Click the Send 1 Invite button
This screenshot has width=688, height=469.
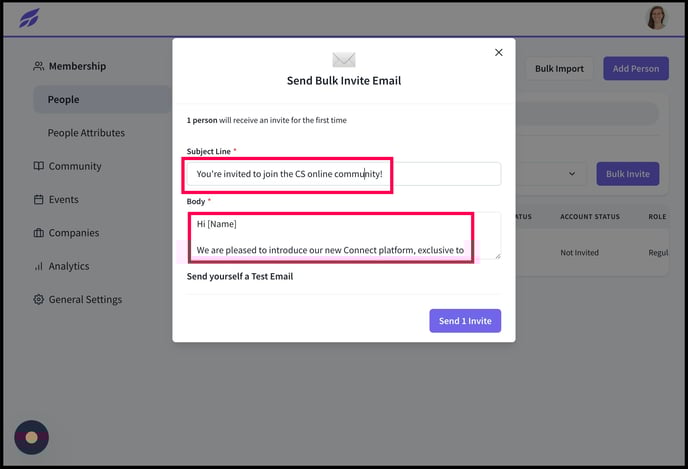point(465,321)
